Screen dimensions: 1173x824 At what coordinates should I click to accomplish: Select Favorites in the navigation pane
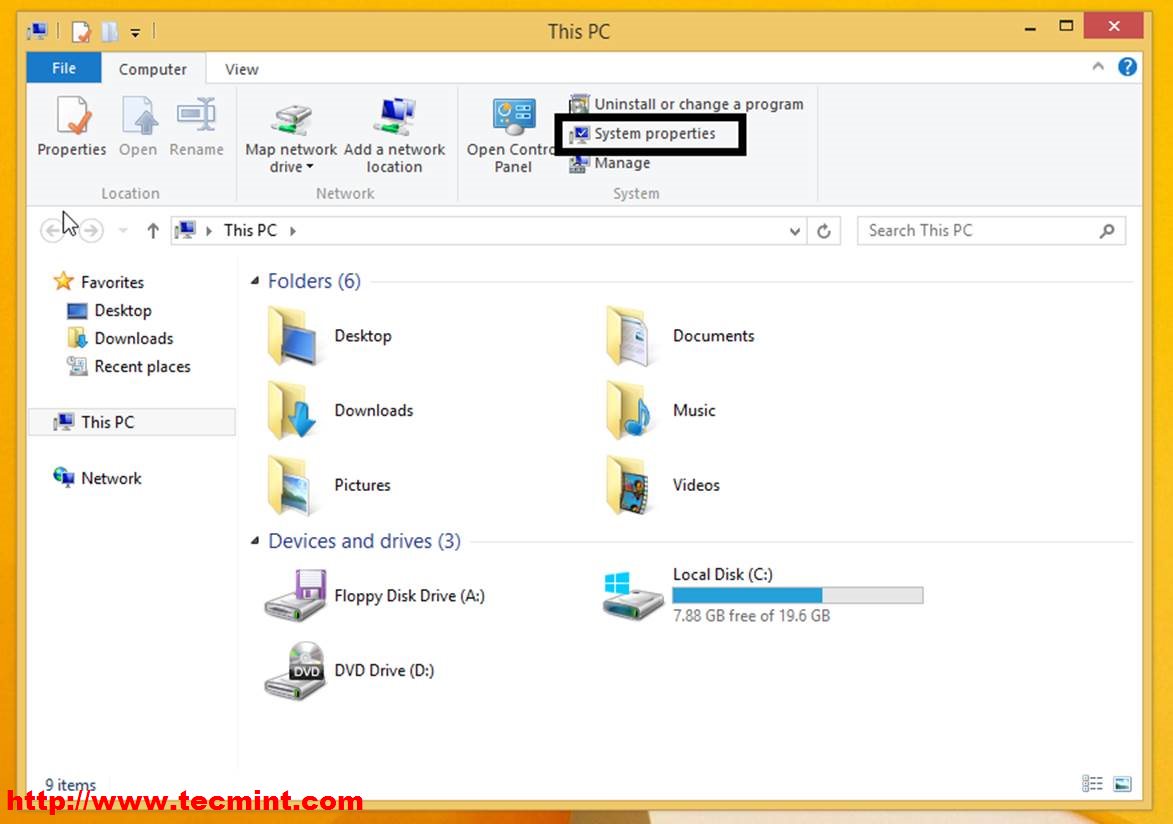(x=112, y=282)
